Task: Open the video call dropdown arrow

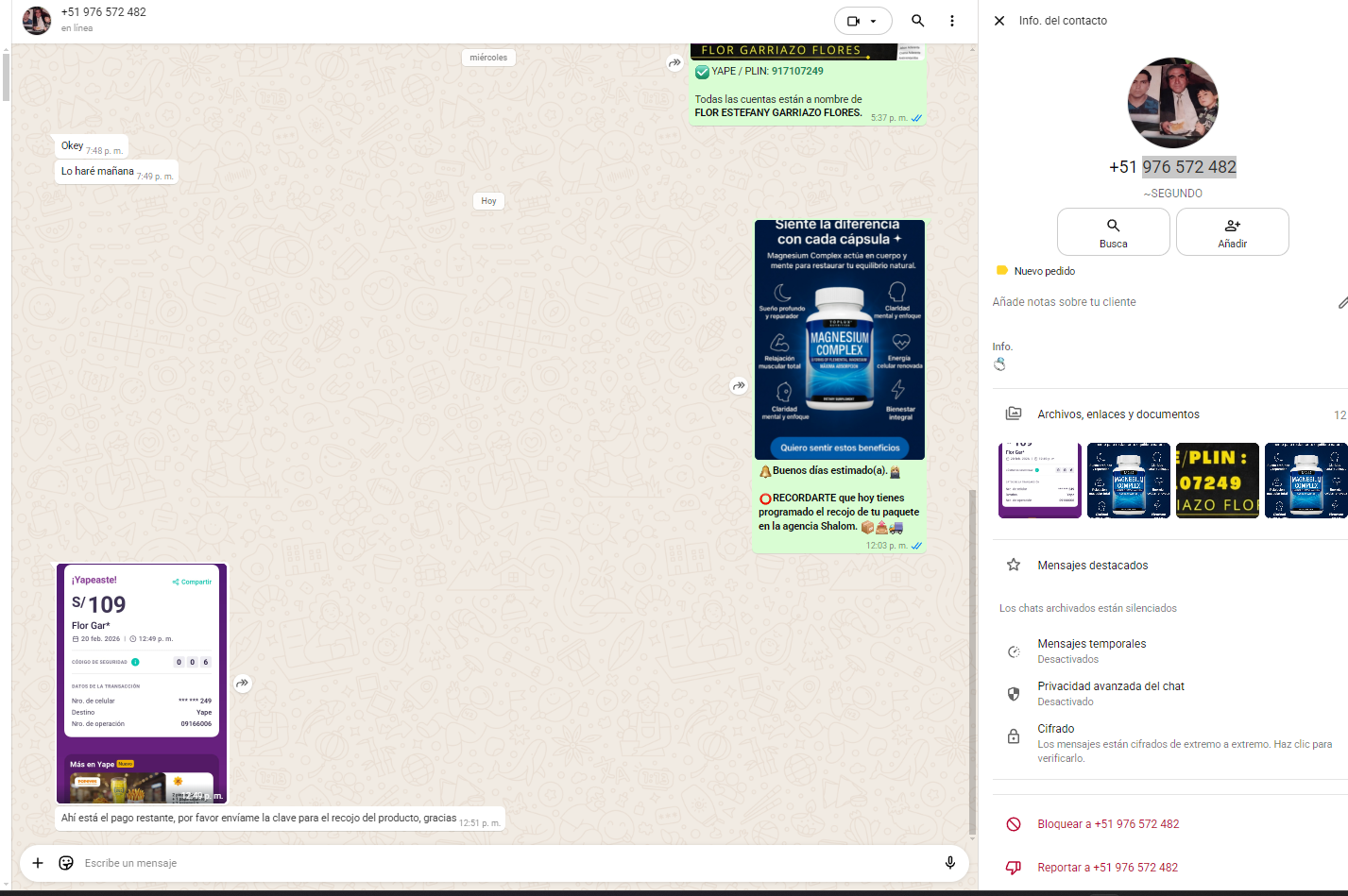Action: tap(874, 21)
